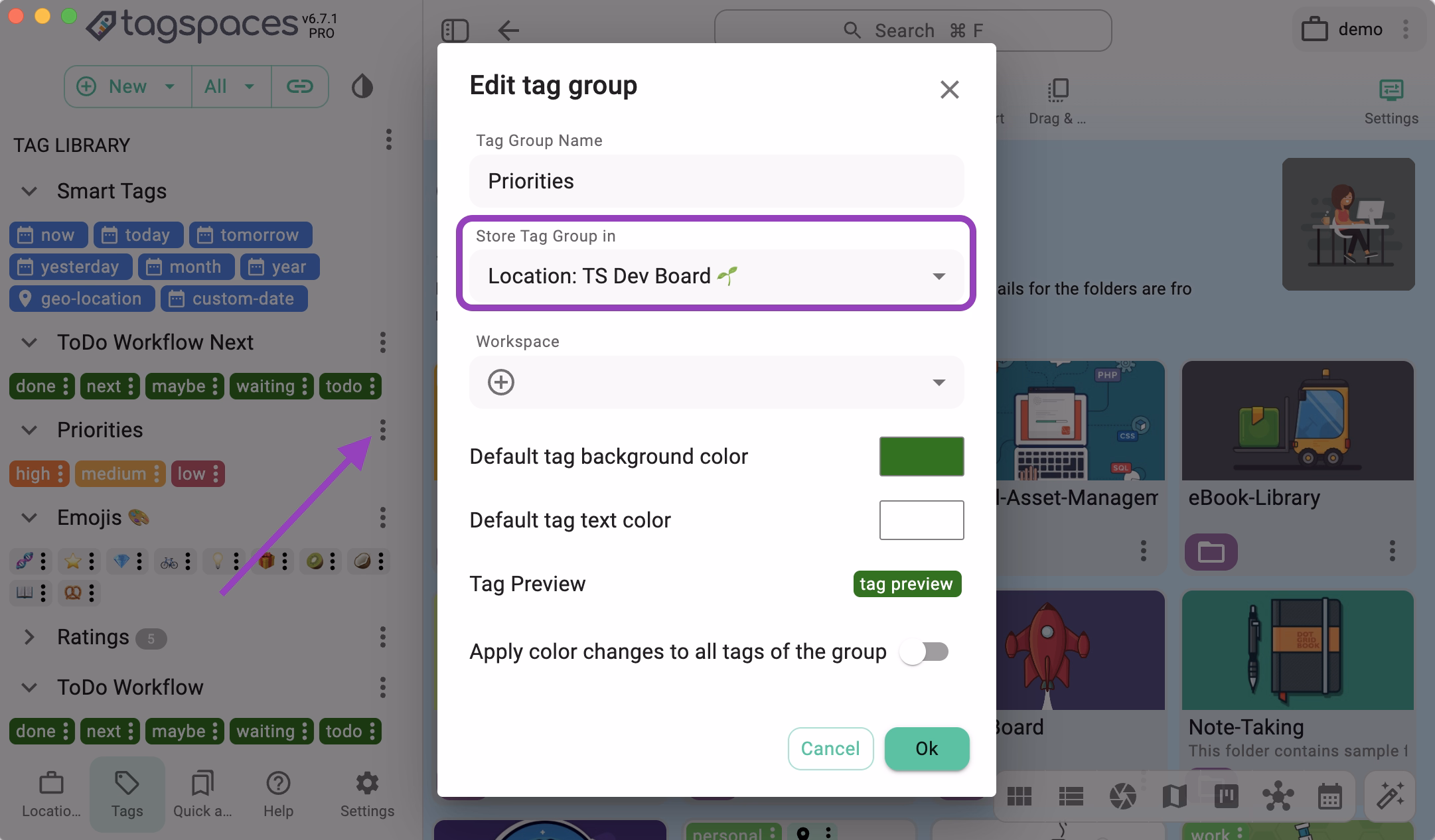Open the TAG LIBRARY options menu
The height and width of the screenshot is (840, 1435).
point(388,140)
